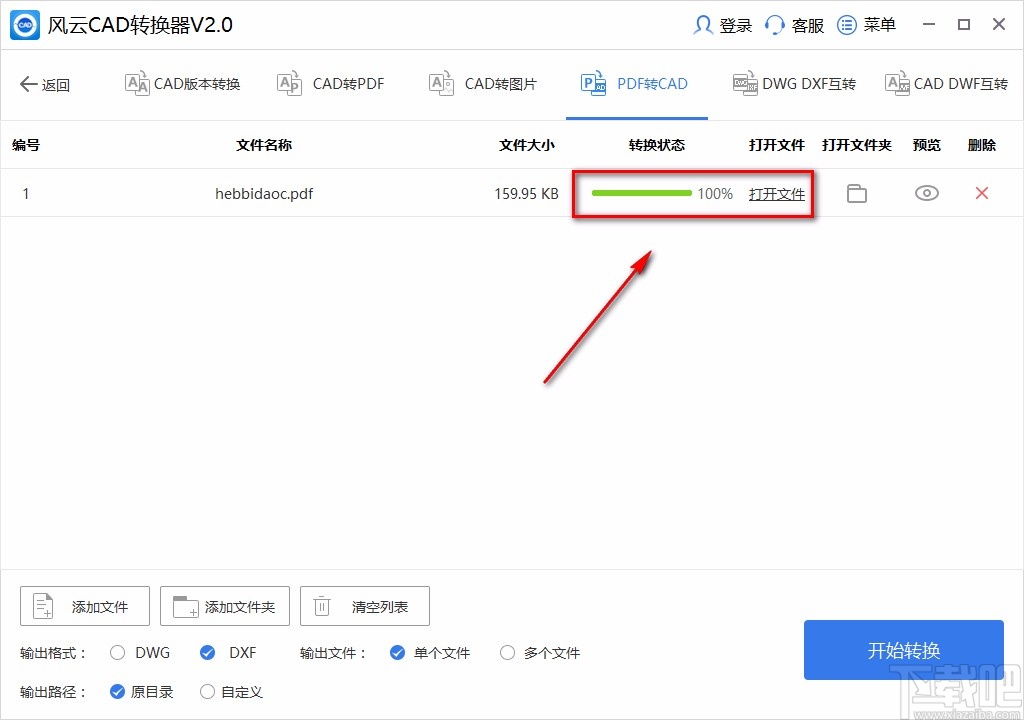Click the 100% progress bar
This screenshot has height=720, width=1024.
pos(650,192)
